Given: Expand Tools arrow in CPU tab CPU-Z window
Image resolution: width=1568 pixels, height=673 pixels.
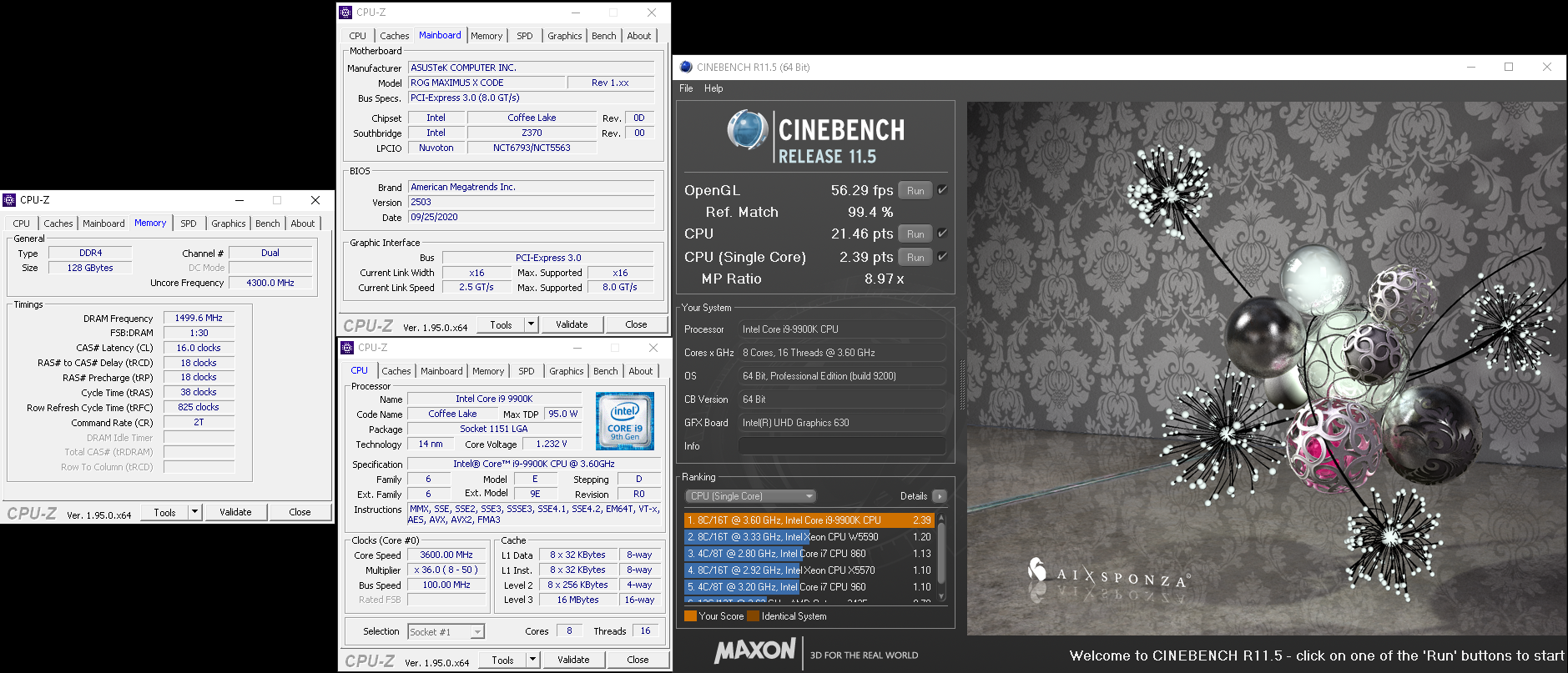Looking at the screenshot, I should coord(532,660).
